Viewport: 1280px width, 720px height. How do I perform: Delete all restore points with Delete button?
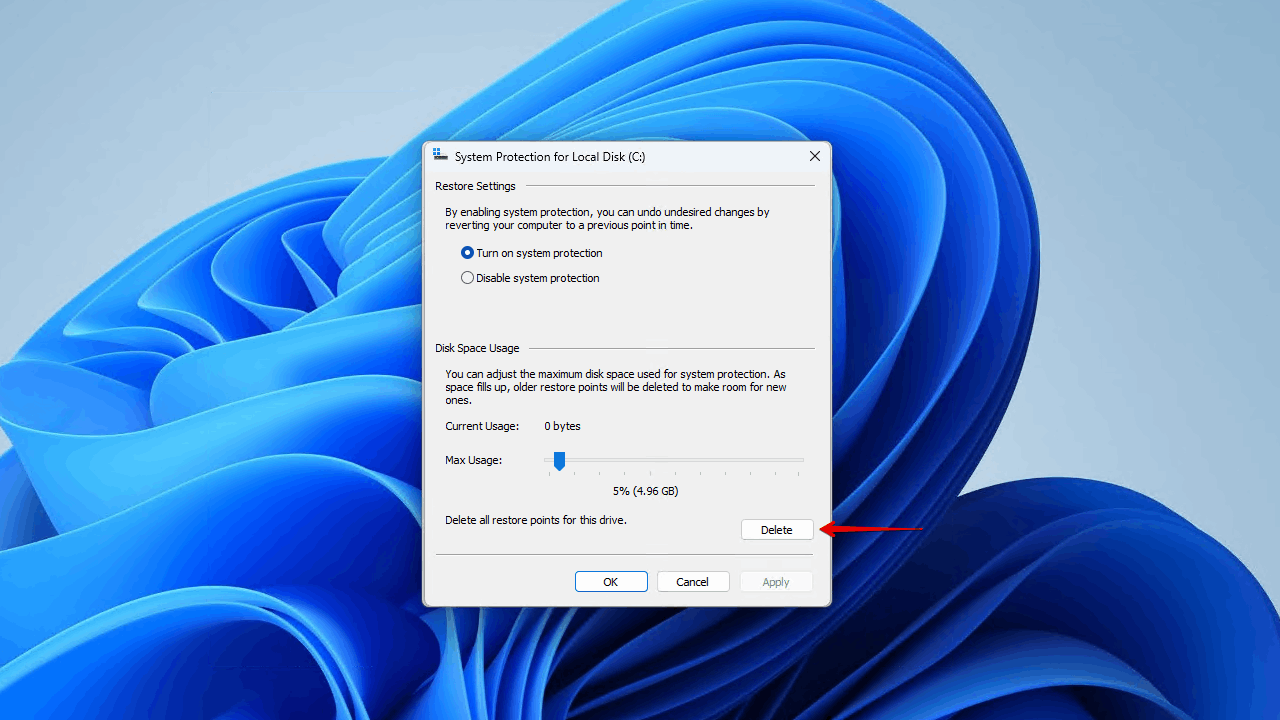[x=777, y=530]
